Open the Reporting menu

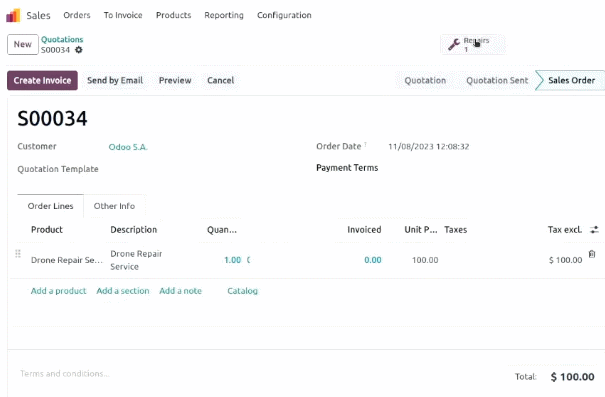point(224,15)
